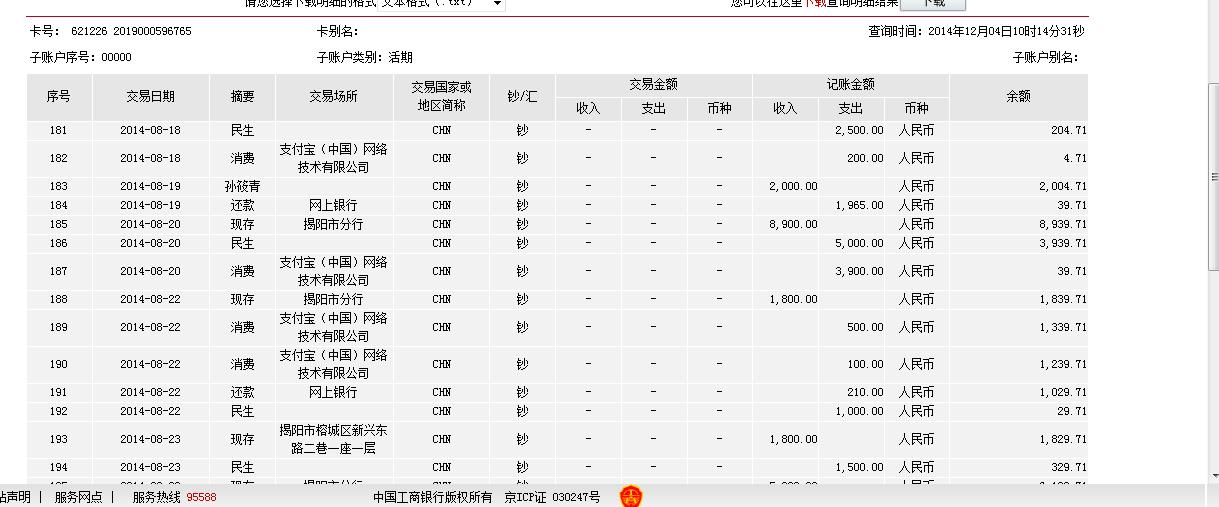Click the 210.00 expense amount
1219x507 pixels.
pyautogui.click(x=865, y=392)
